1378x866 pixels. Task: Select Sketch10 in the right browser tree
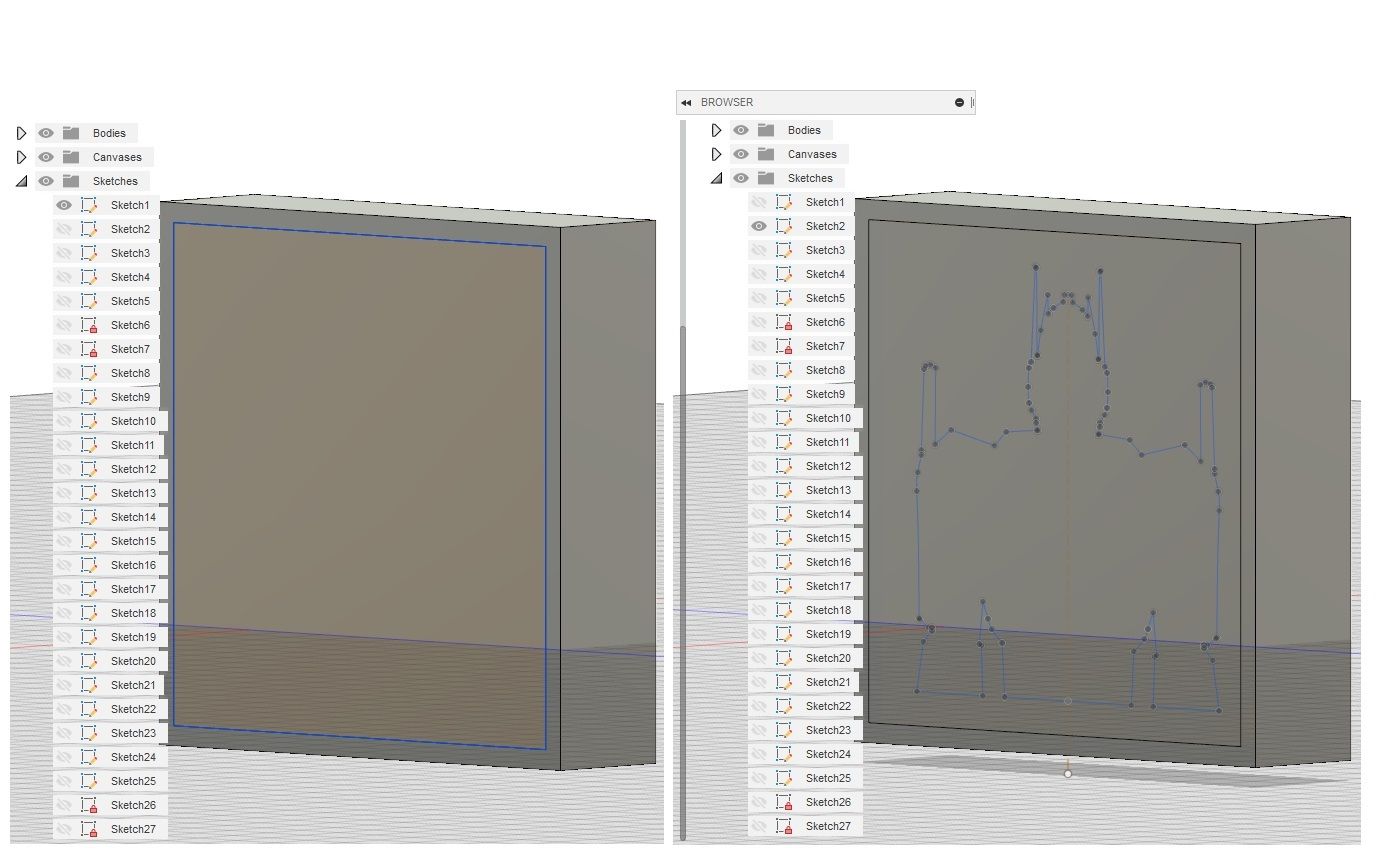coord(828,418)
